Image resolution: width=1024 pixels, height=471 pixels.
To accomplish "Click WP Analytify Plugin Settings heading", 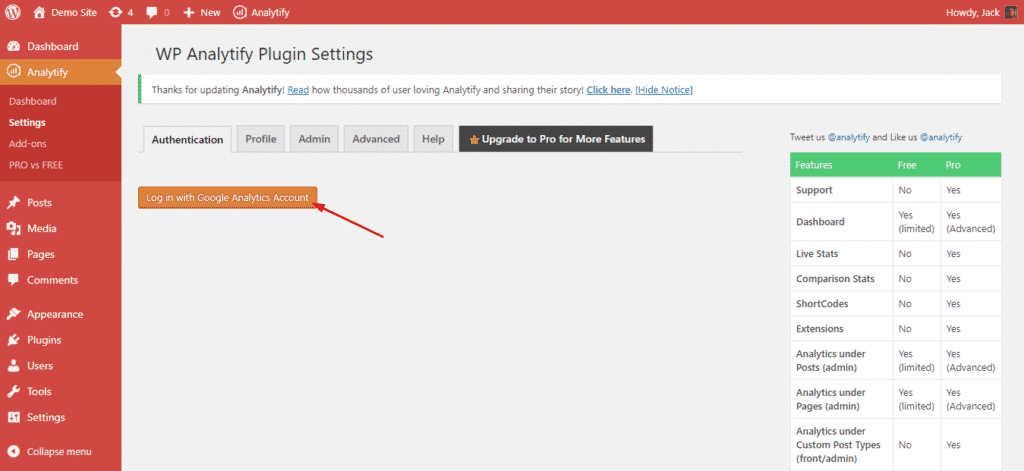I will pos(264,54).
